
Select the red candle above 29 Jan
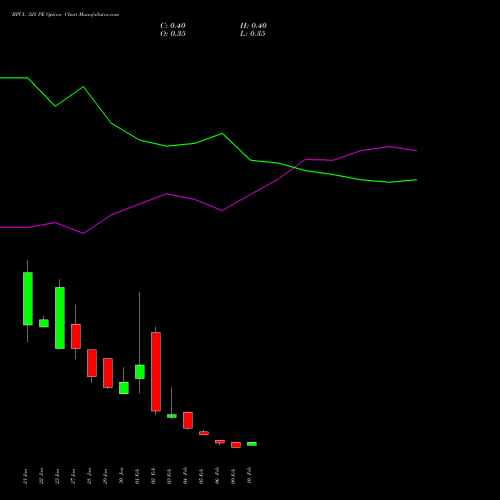click(108, 373)
